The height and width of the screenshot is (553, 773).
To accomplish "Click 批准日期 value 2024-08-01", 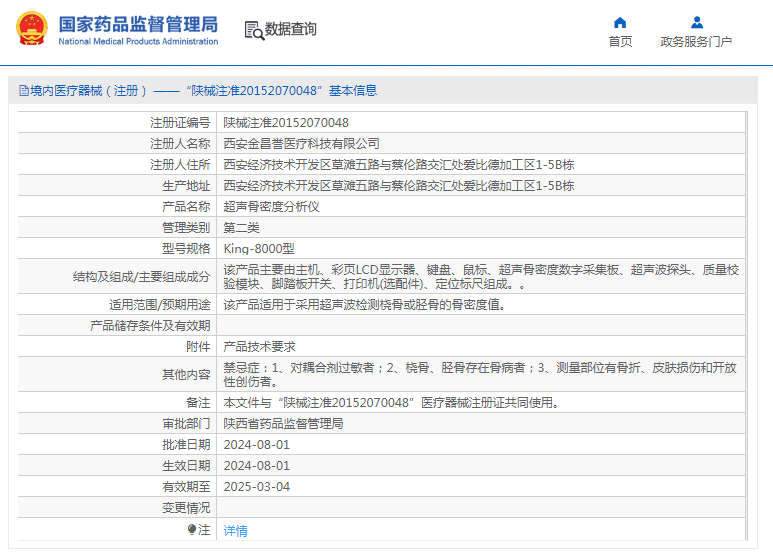I will point(256,445).
